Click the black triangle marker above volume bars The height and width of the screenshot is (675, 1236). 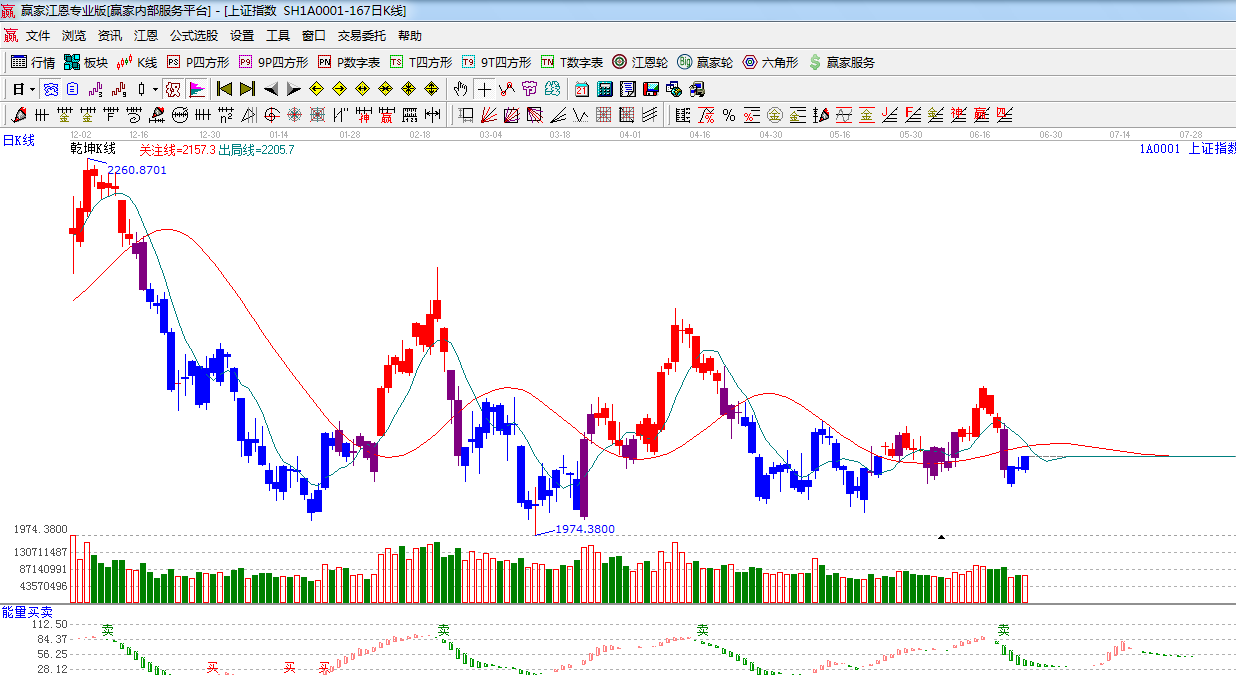[x=941, y=537]
